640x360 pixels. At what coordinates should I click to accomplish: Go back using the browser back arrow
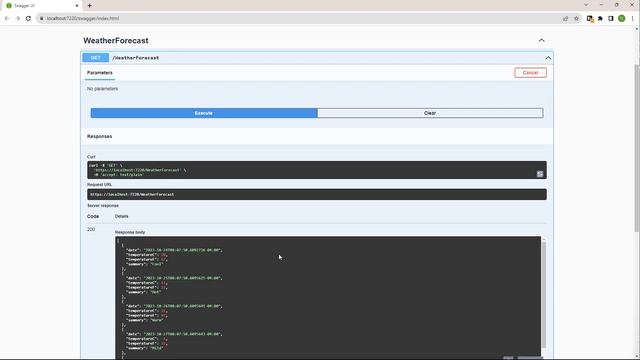7,18
